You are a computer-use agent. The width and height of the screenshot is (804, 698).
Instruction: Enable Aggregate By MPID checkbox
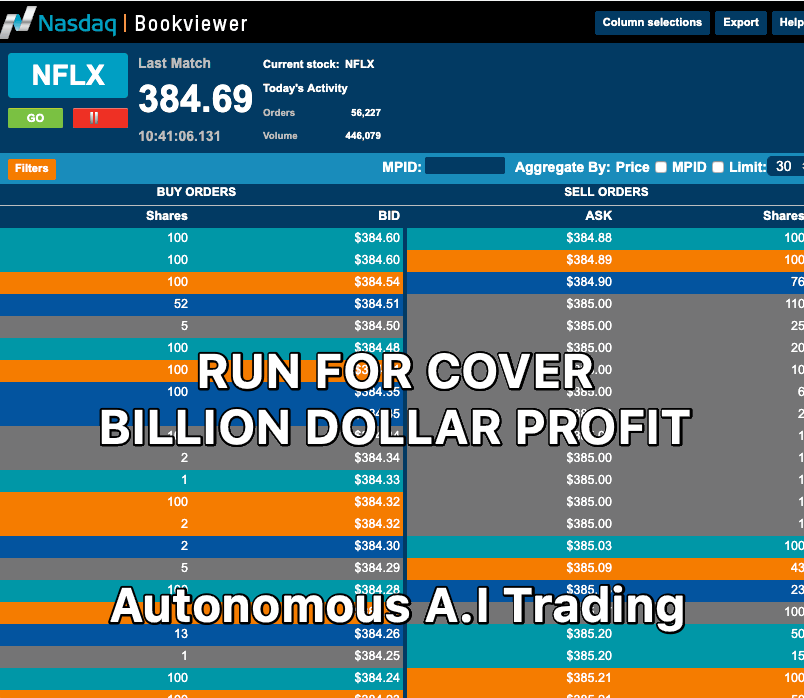pos(718,167)
